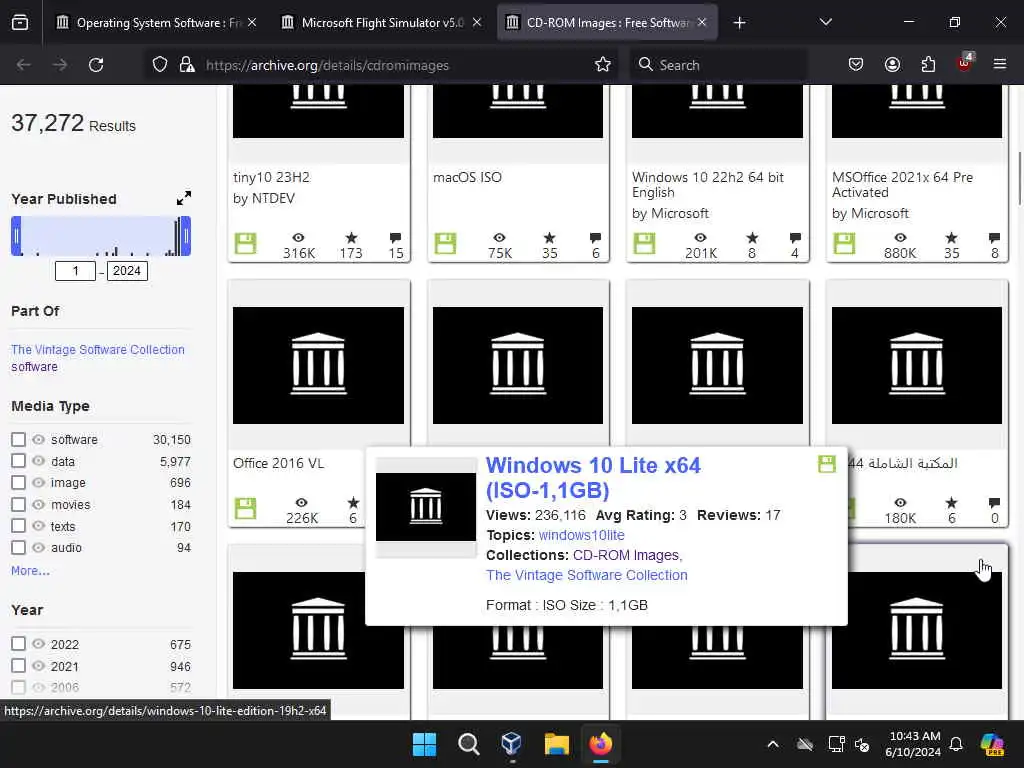Switch to Microsoft Flight Simulator tab
The width and height of the screenshot is (1024, 768).
pyautogui.click(x=381, y=23)
